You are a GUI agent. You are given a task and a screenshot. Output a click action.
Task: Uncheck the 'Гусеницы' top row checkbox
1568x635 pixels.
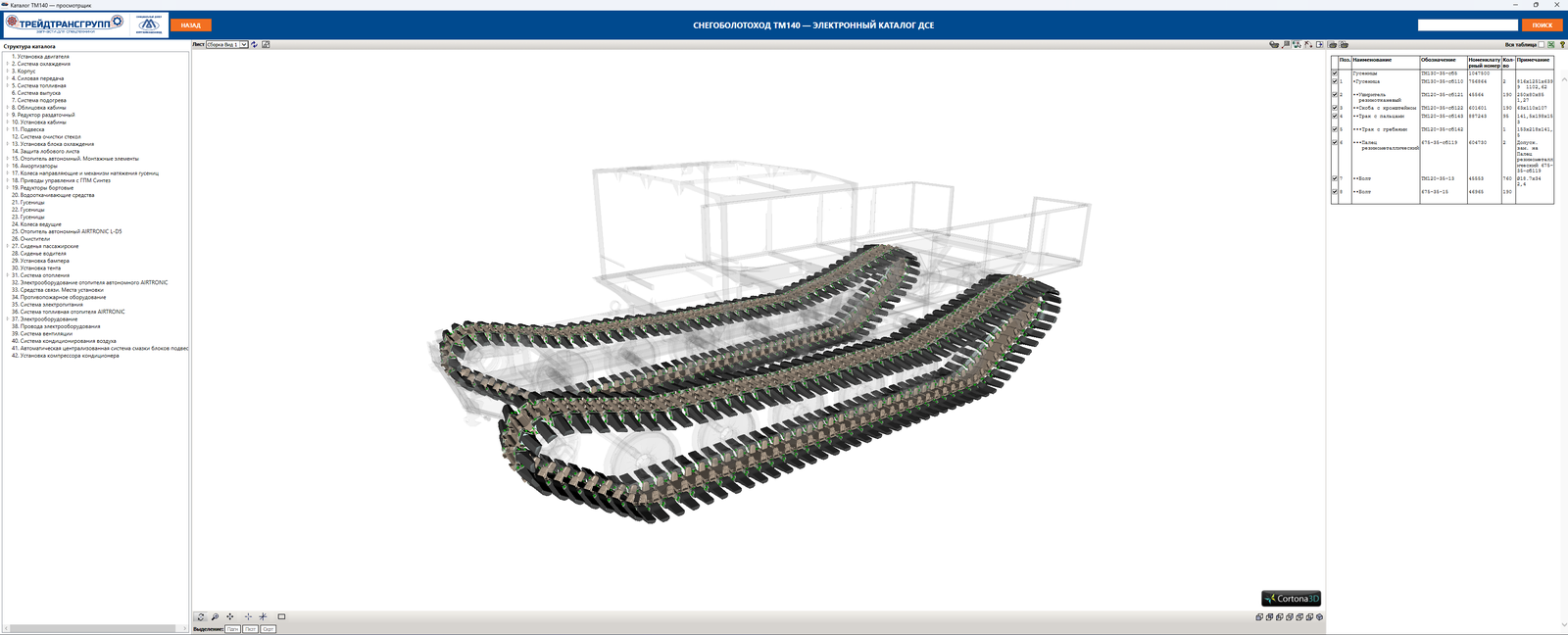(x=1335, y=73)
